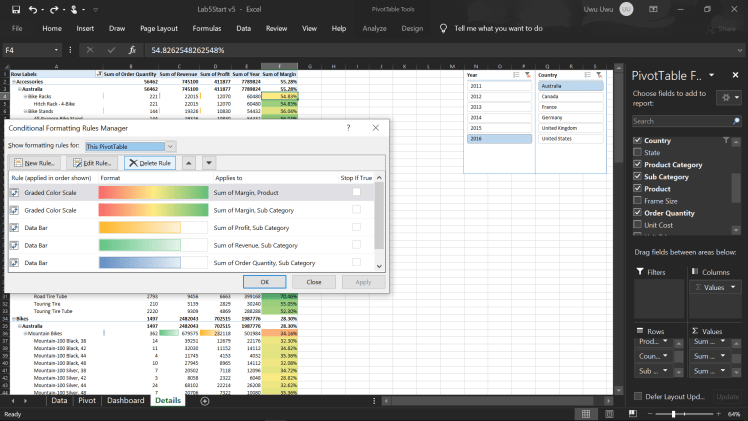Open the PivotTable Fields tools gear dropdown
The height and width of the screenshot is (421, 748).
728,96
